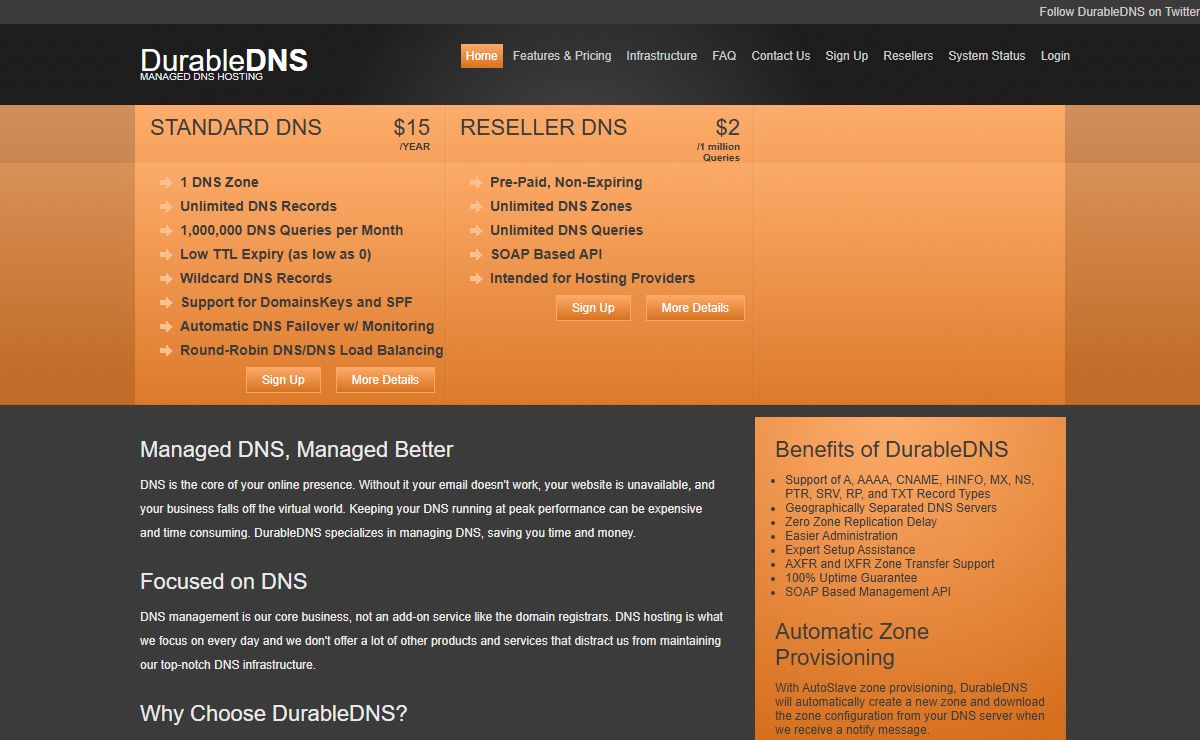The image size is (1200, 740).
Task: Click '100% Uptime Guarantee' benefit
Action: pyautogui.click(x=851, y=578)
